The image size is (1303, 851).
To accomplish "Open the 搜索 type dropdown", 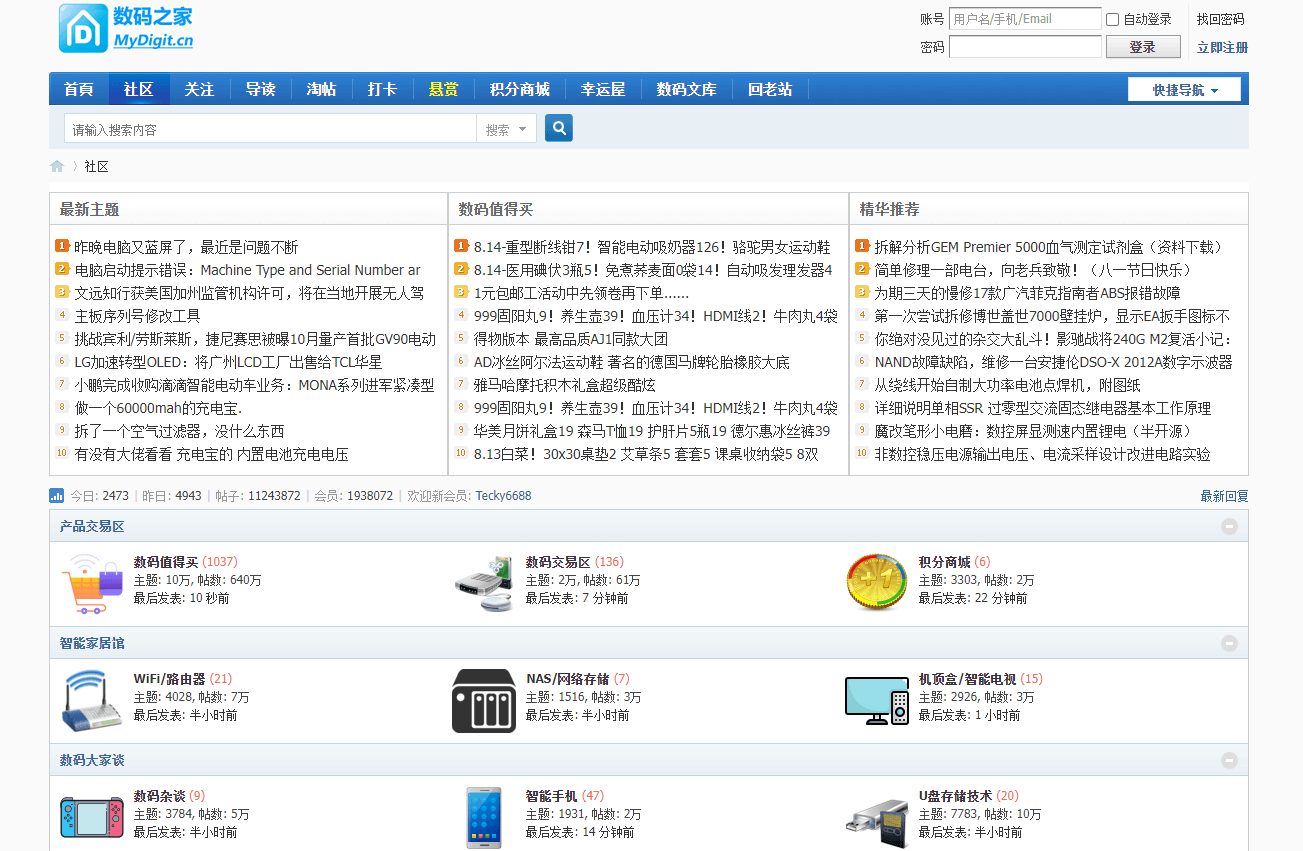I will click(x=506, y=129).
